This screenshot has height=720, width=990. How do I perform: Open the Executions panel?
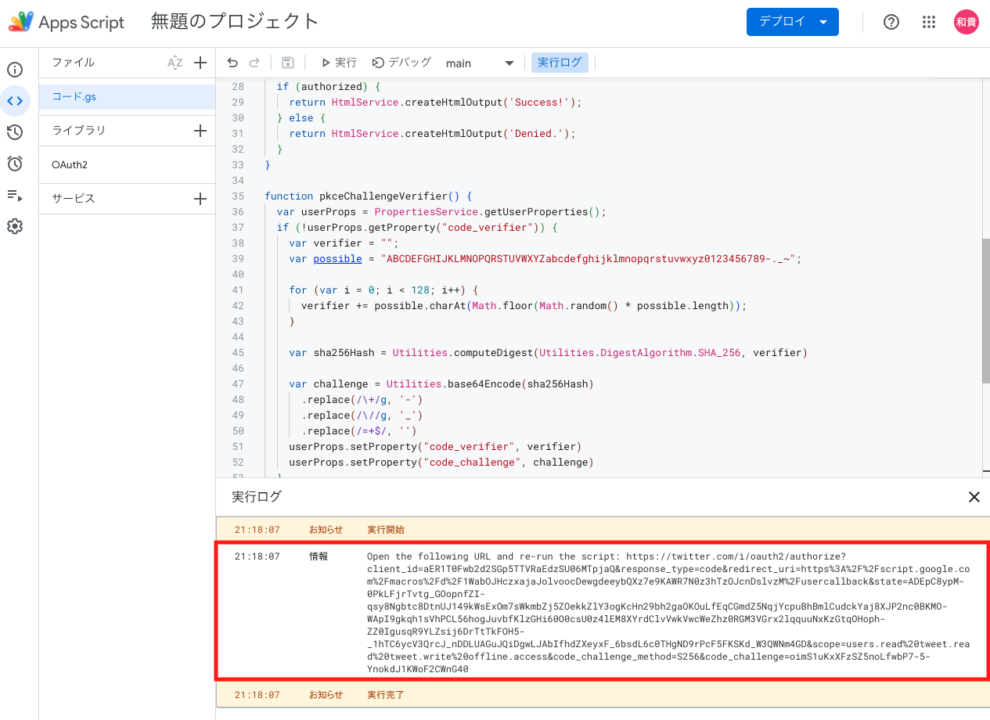[15, 196]
